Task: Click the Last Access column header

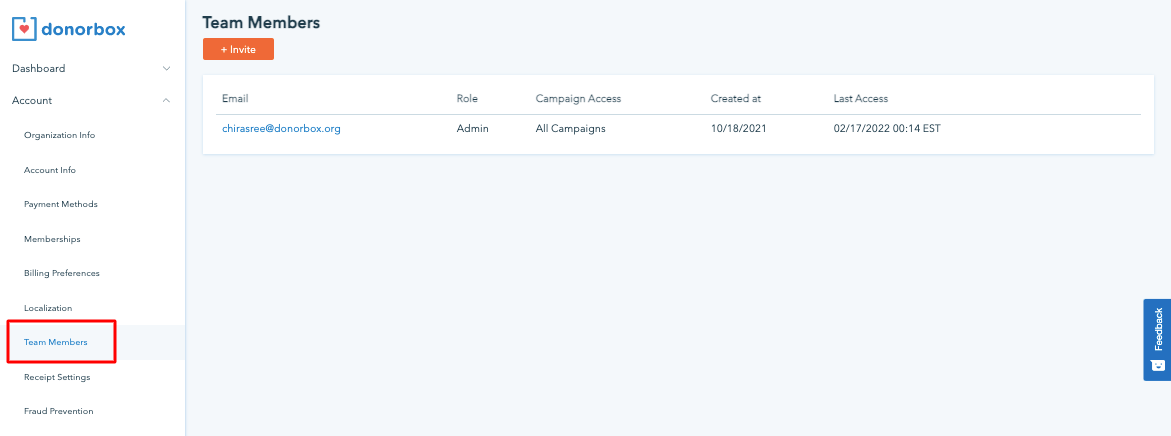Action: click(x=860, y=98)
